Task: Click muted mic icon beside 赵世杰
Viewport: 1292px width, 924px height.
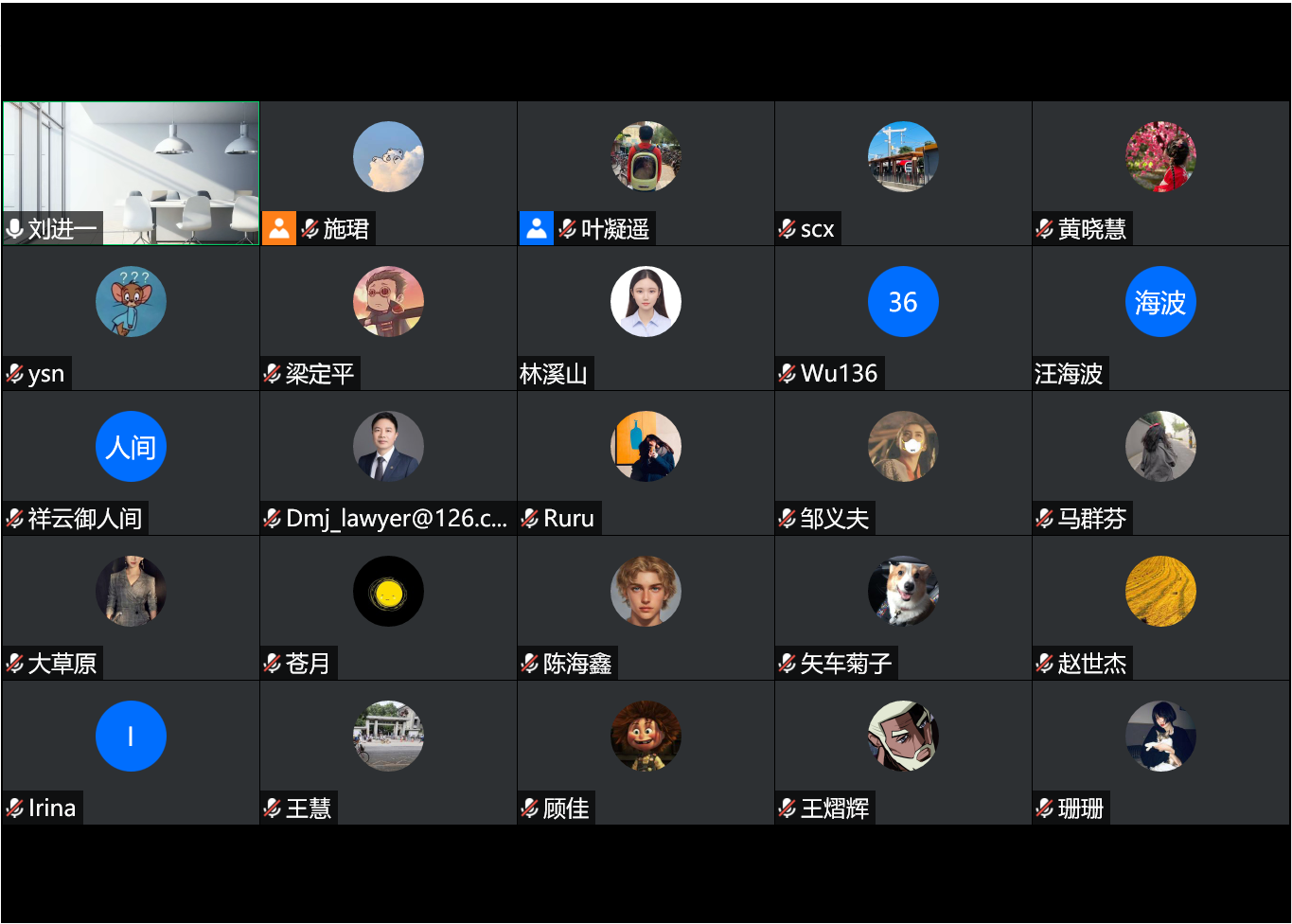Action: [x=1045, y=663]
